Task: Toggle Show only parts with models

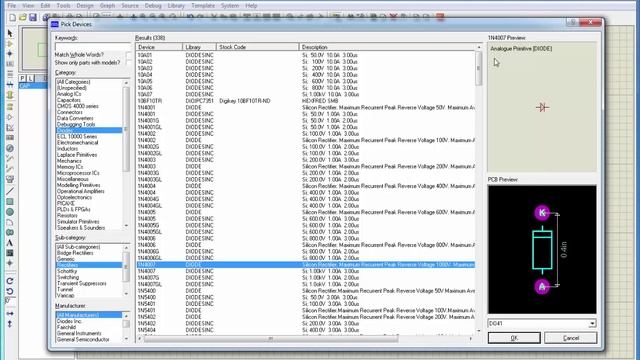Action: [x=129, y=62]
